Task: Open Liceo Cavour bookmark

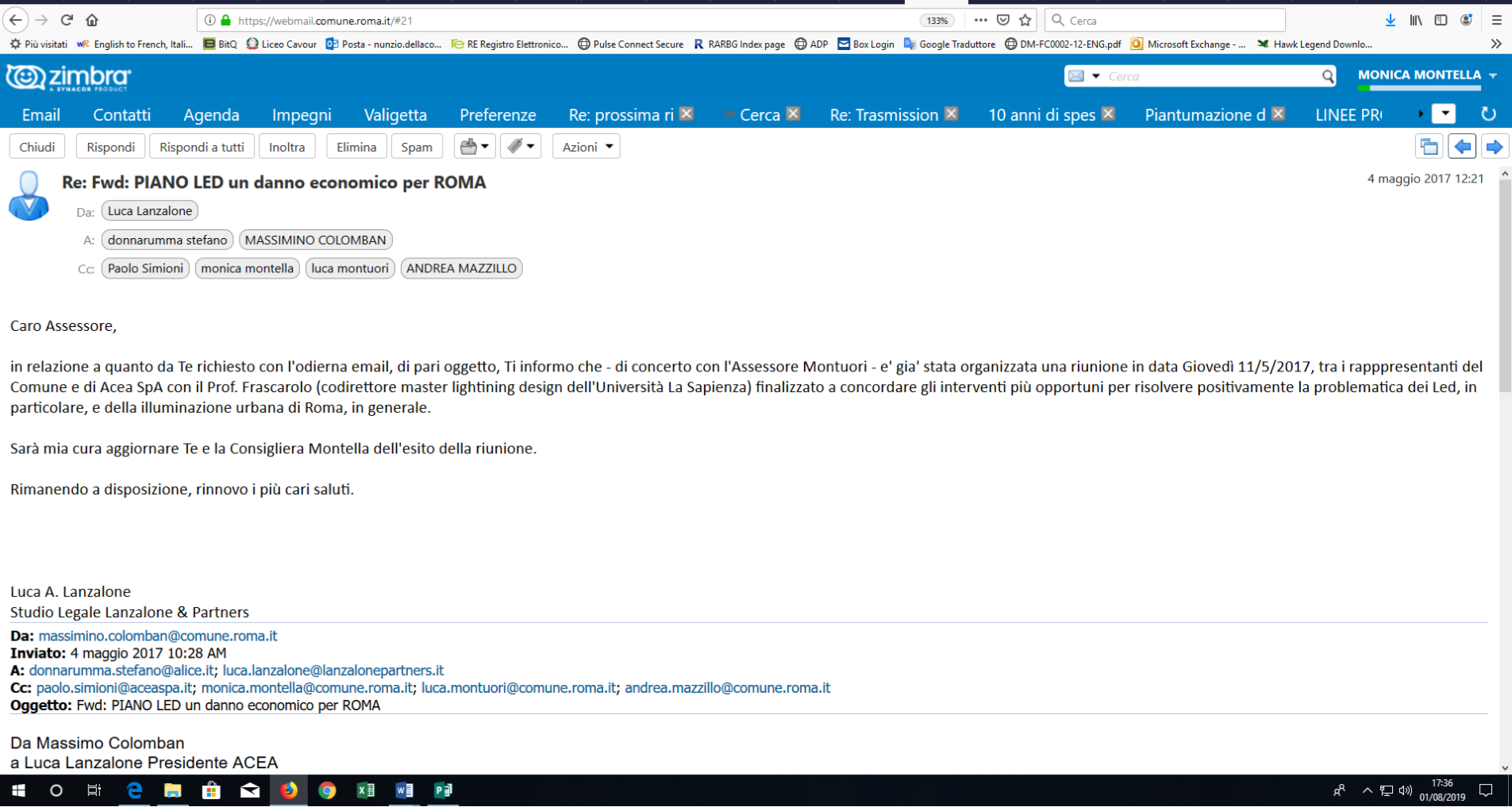Action: (282, 44)
